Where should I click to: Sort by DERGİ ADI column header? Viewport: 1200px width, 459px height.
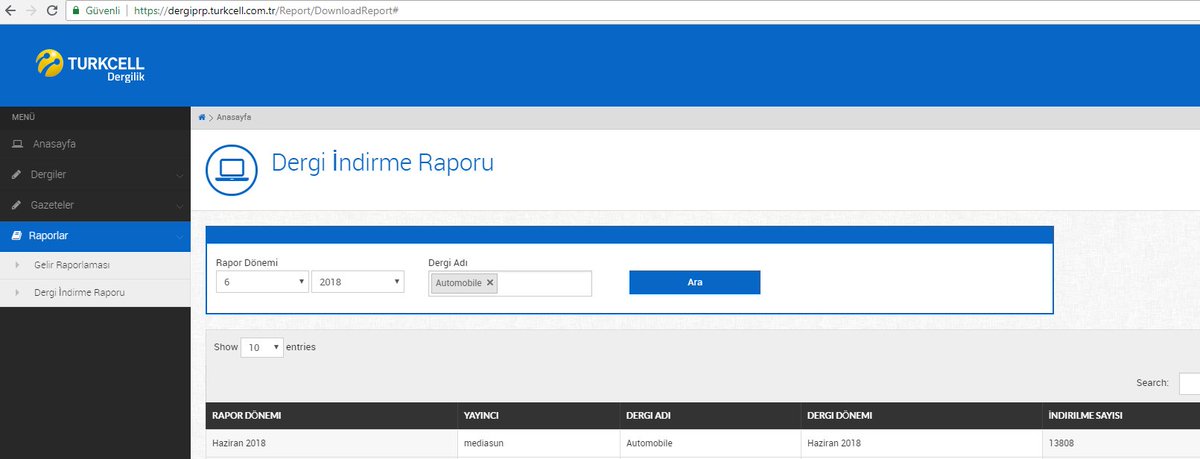click(708, 416)
